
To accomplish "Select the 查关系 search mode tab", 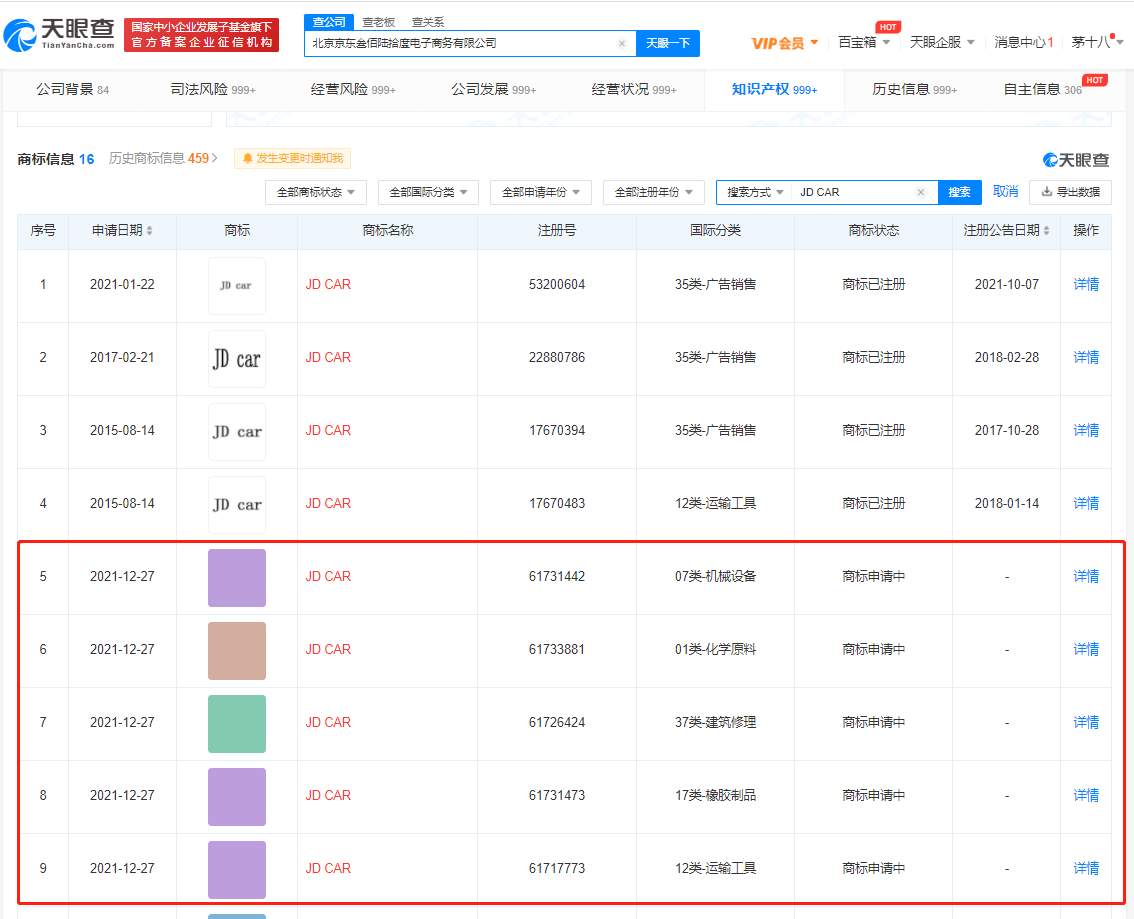I will click(428, 22).
